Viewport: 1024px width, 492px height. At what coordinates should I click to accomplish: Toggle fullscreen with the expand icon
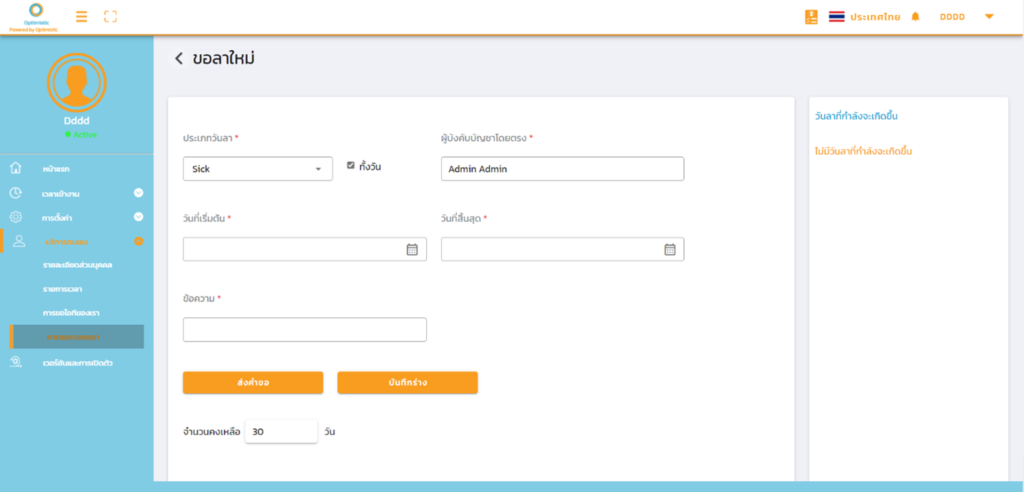110,16
